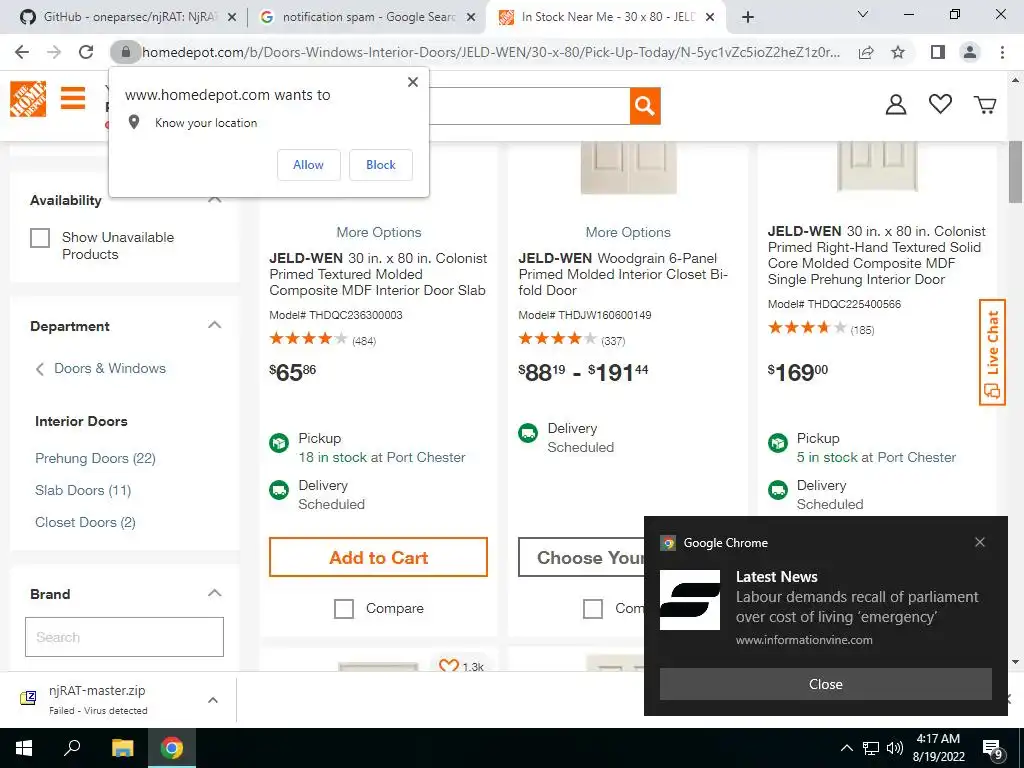Click the page vertical scrollbar thumb
This screenshot has height=768, width=1024.
(x=1015, y=171)
